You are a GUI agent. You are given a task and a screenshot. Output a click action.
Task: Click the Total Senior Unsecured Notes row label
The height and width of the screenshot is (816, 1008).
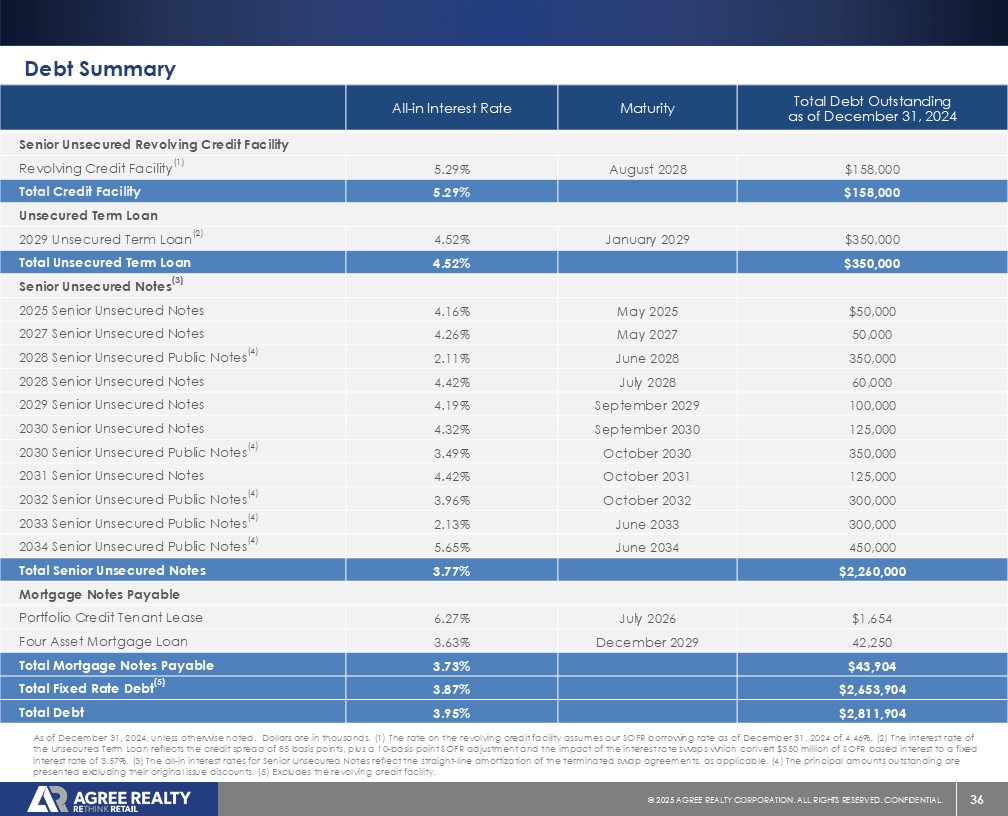[x=112, y=571]
